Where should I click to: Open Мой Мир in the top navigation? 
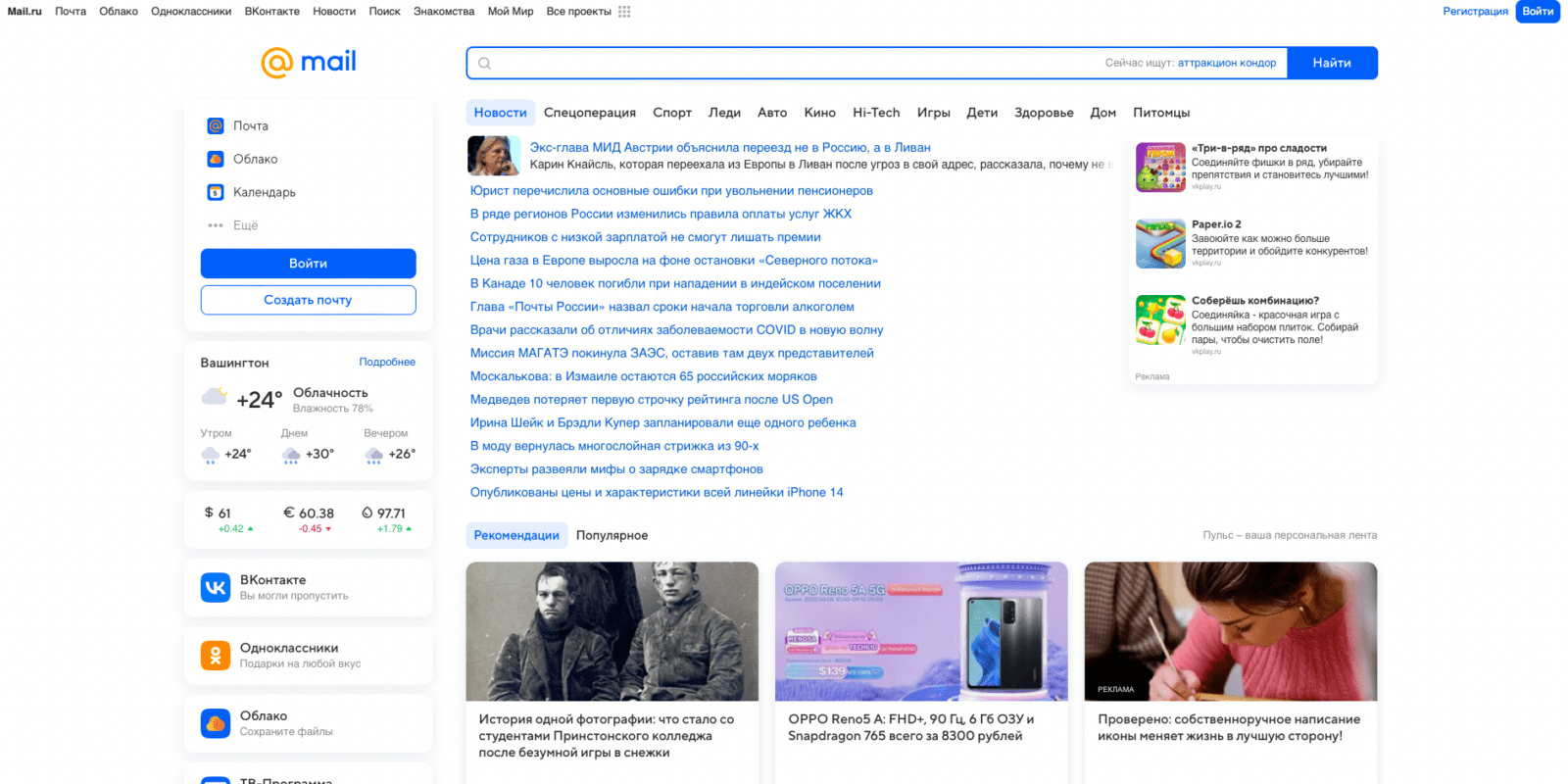point(511,12)
